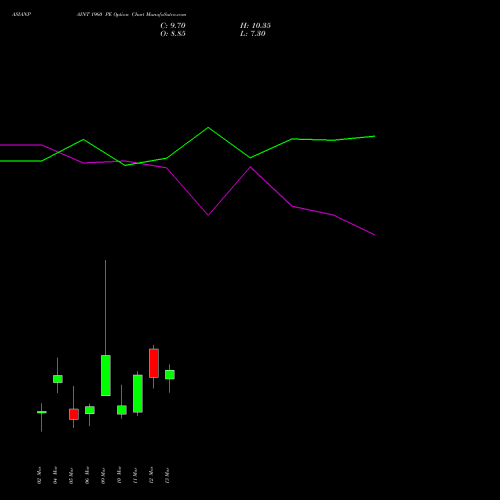Image resolution: width=500 pixels, height=500 pixels.
Task: Click the 11 Mar date label
Action: 135,475
